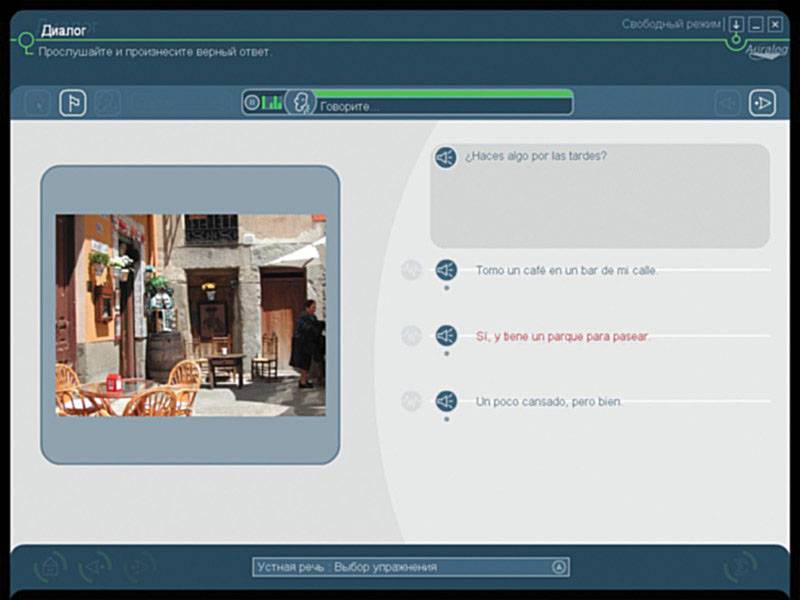Click the dimmed back arrow in the bottom bar

[x=95, y=566]
